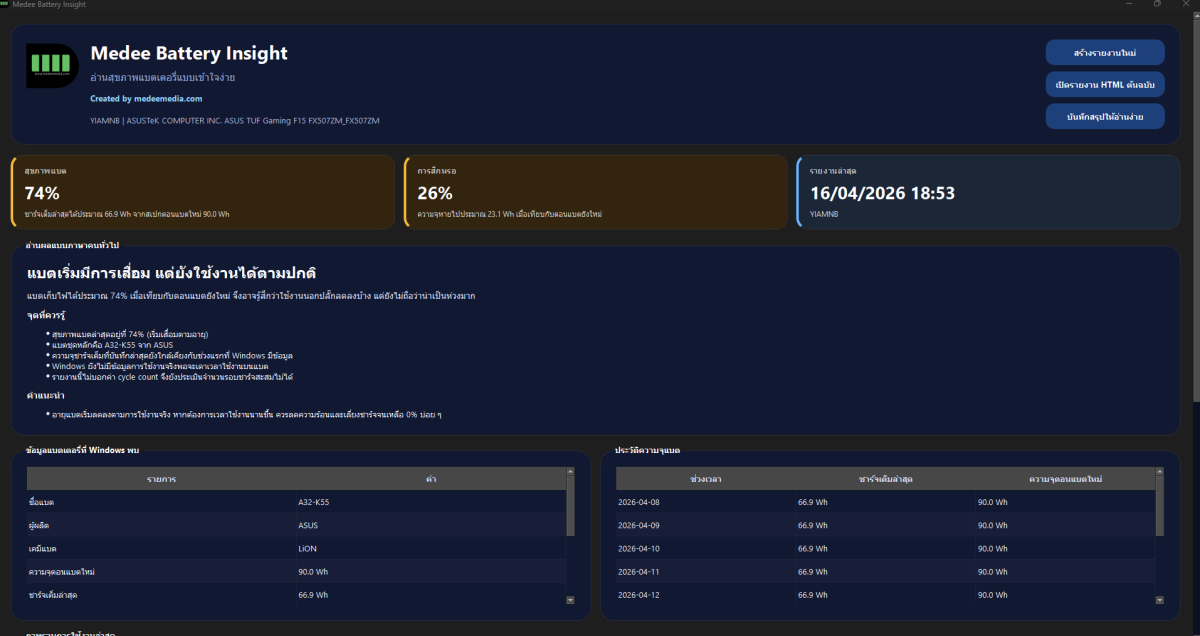Click scroll-down arrow in battery info table

click(x=570, y=600)
